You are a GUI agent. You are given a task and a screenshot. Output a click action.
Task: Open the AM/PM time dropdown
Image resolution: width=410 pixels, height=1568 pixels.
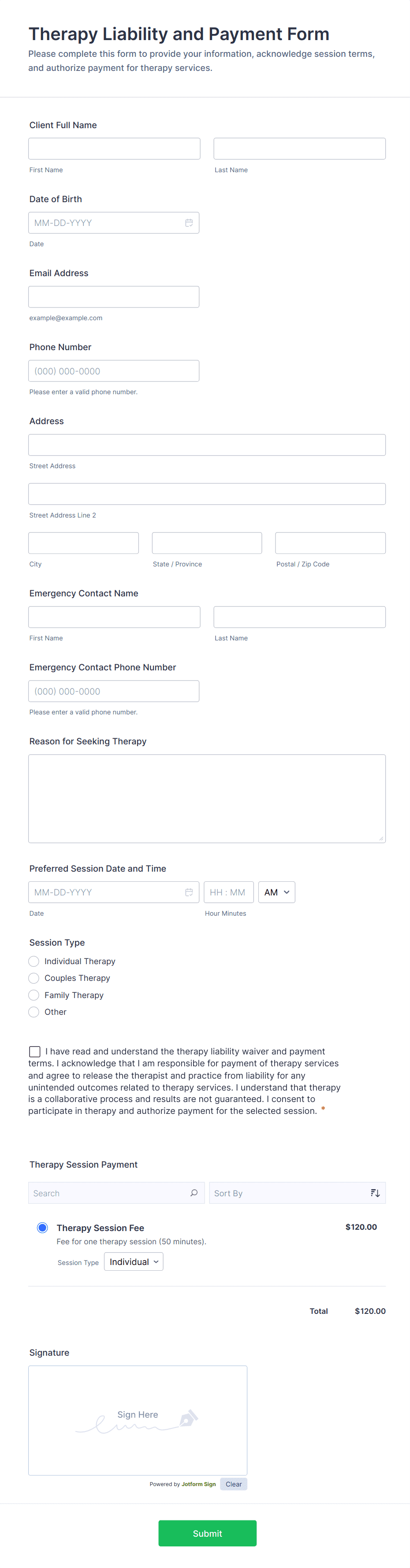(x=276, y=892)
